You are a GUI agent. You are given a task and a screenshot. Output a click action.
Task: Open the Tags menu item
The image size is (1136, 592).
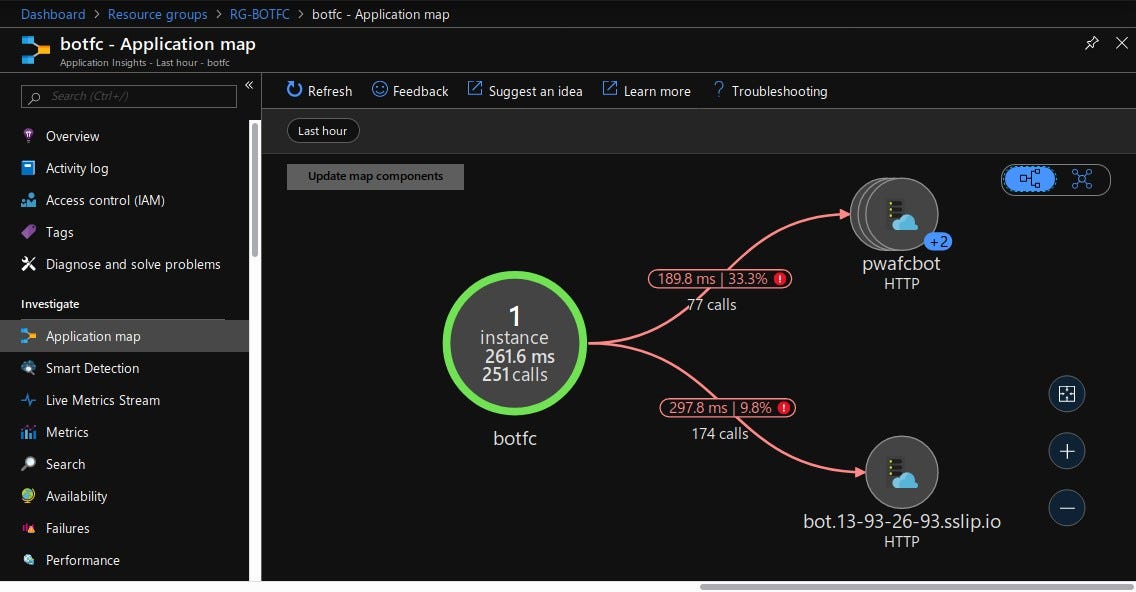pos(125,232)
